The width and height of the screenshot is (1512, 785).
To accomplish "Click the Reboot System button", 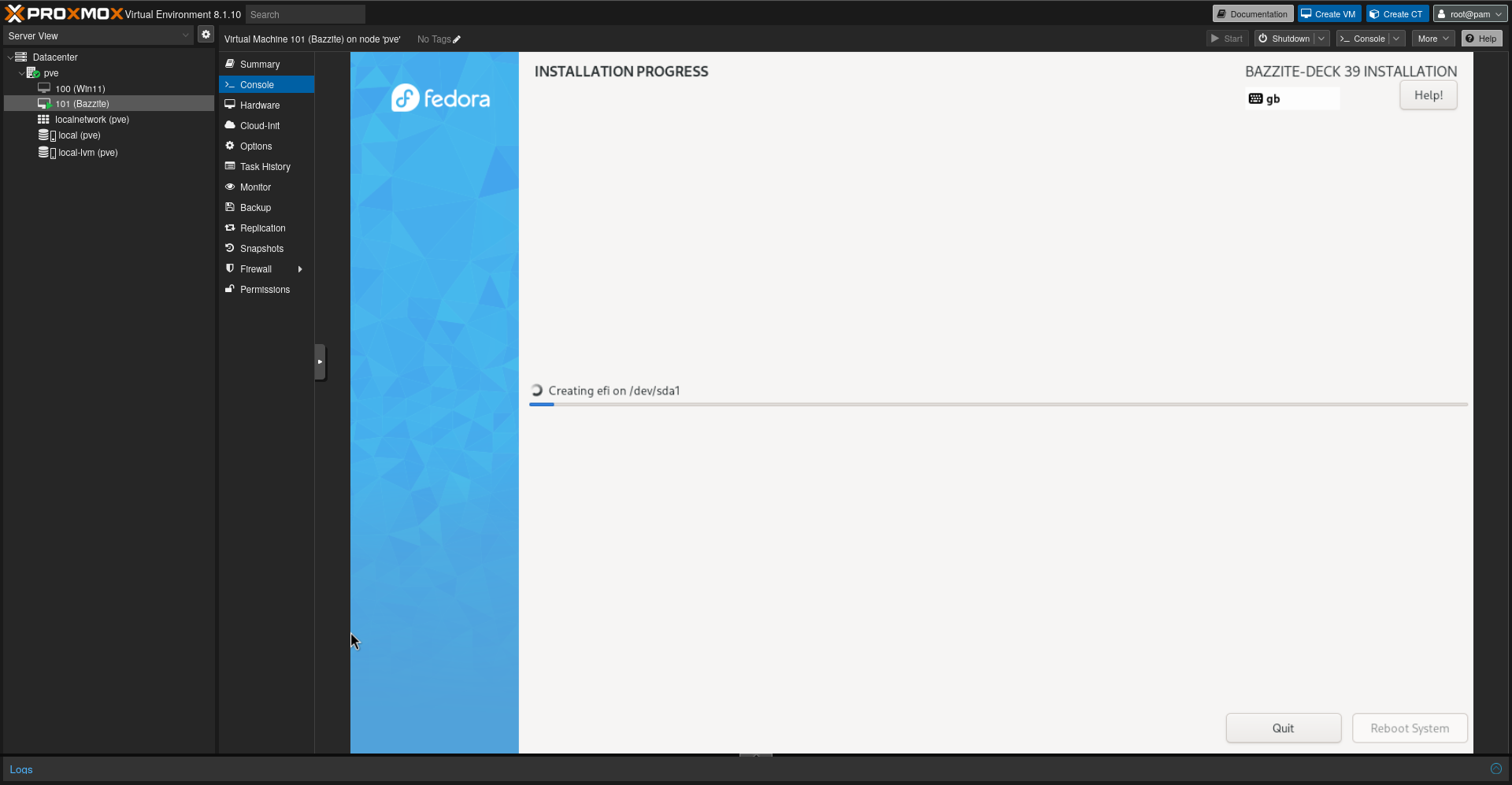I will [1410, 728].
